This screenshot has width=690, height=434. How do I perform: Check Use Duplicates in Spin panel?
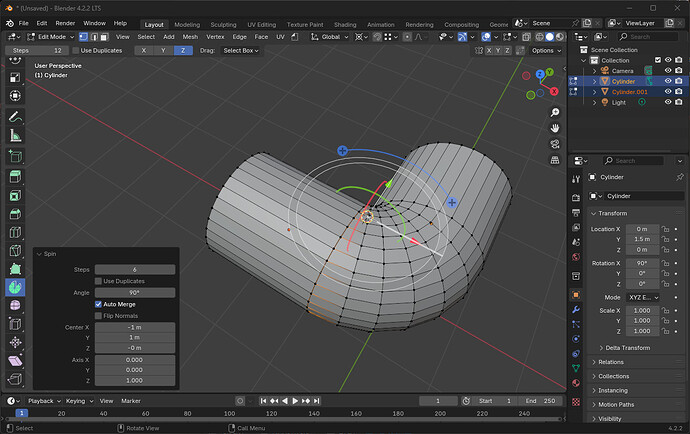tap(98, 281)
